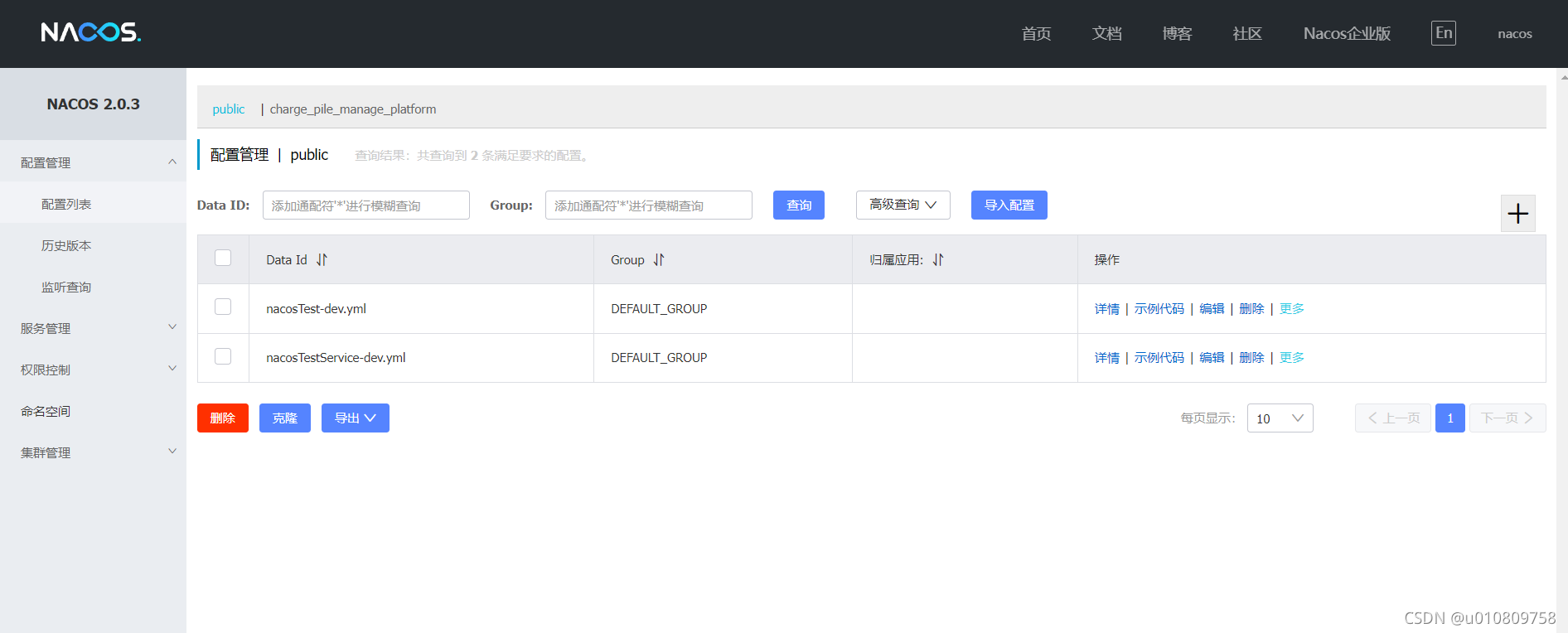1568x633 pixels.
Task: Sort by Data Id column arrows
Action: [x=322, y=259]
